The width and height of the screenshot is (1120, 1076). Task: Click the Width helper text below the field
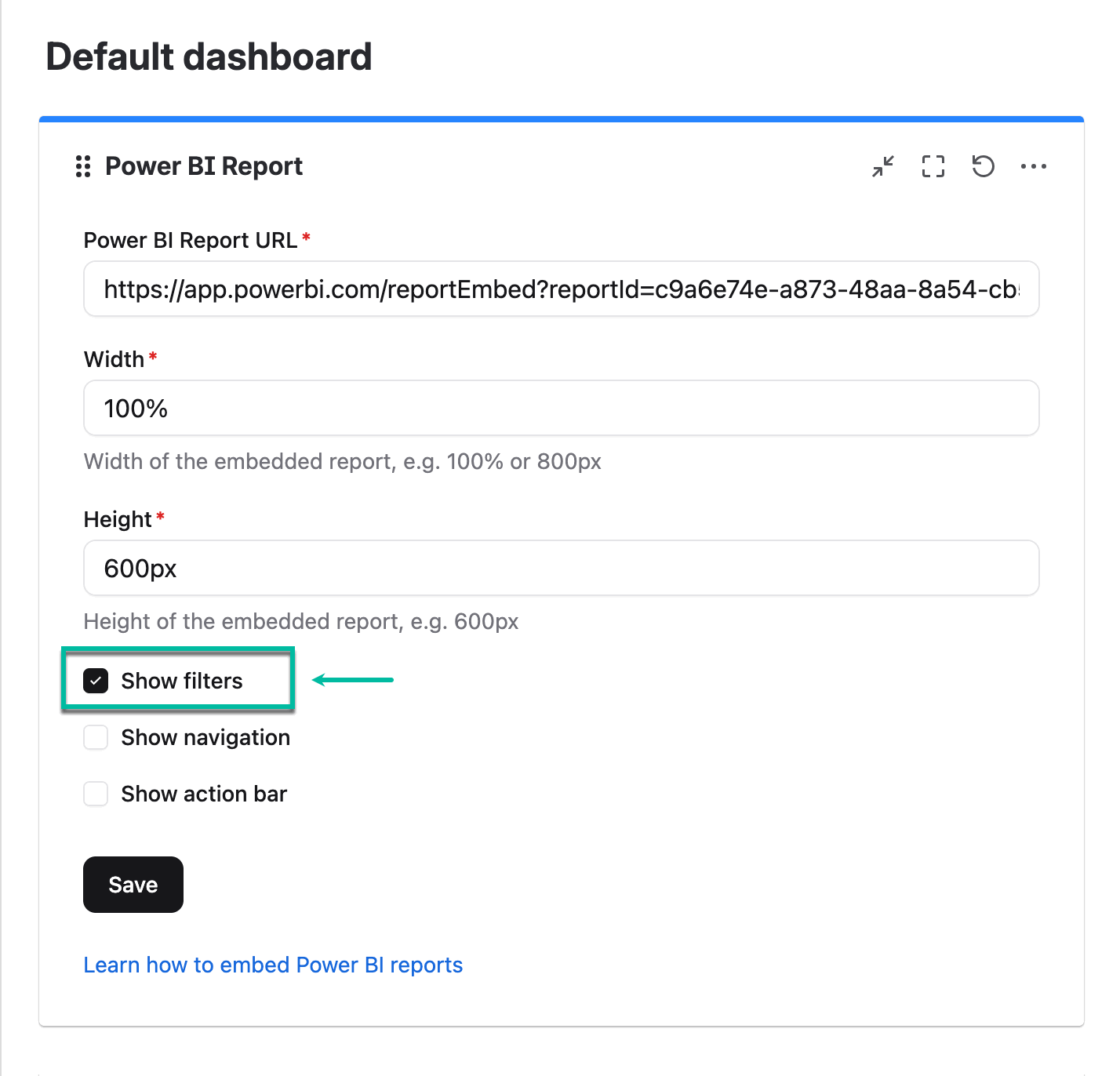click(x=342, y=461)
